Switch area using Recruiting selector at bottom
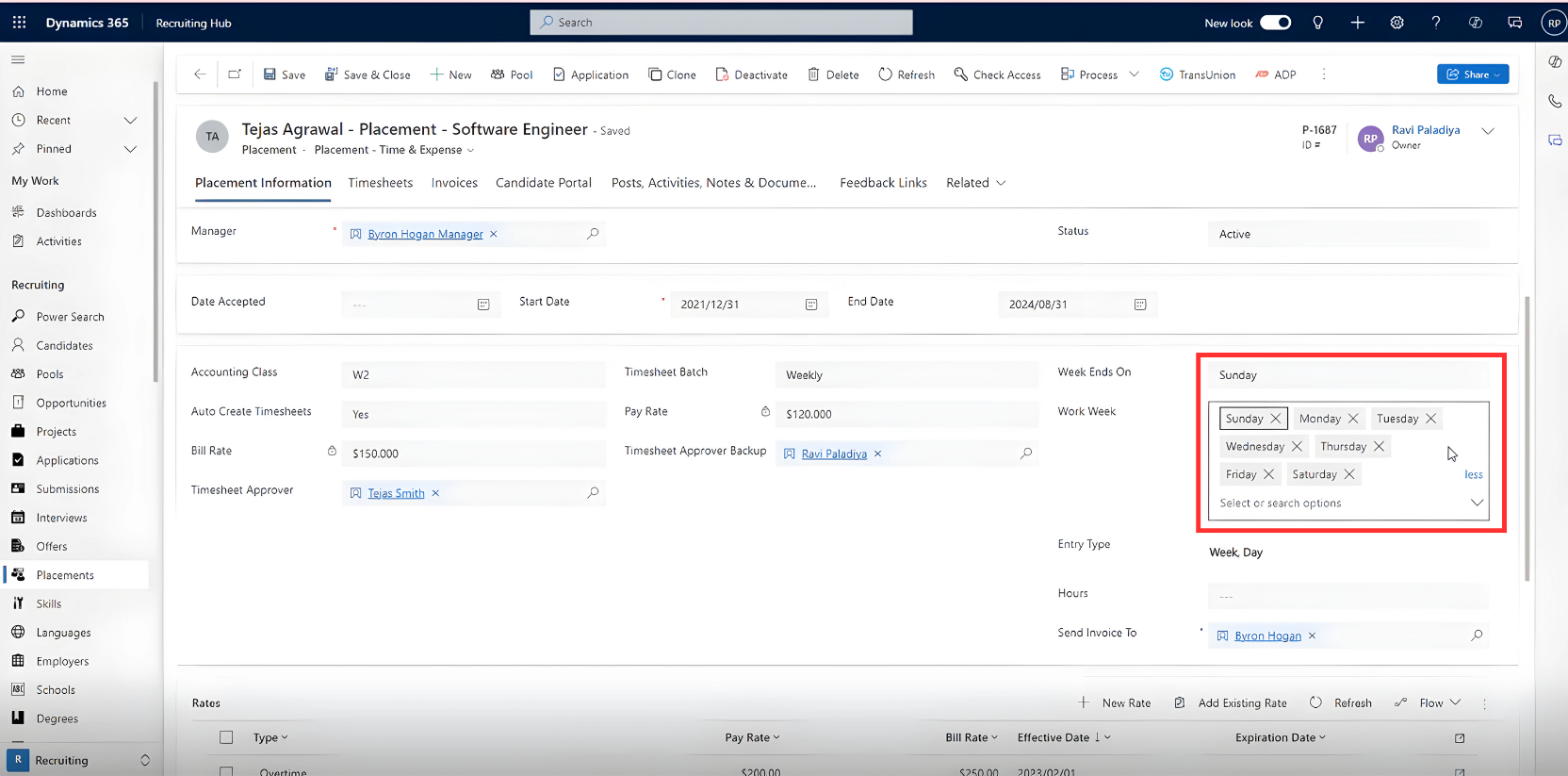1568x776 pixels. 80,760
